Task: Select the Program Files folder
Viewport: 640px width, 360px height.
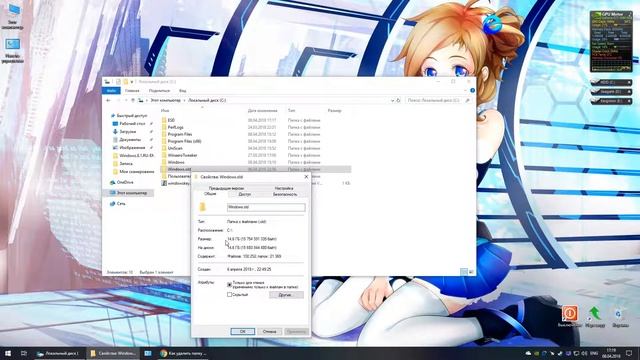Action: [180, 134]
